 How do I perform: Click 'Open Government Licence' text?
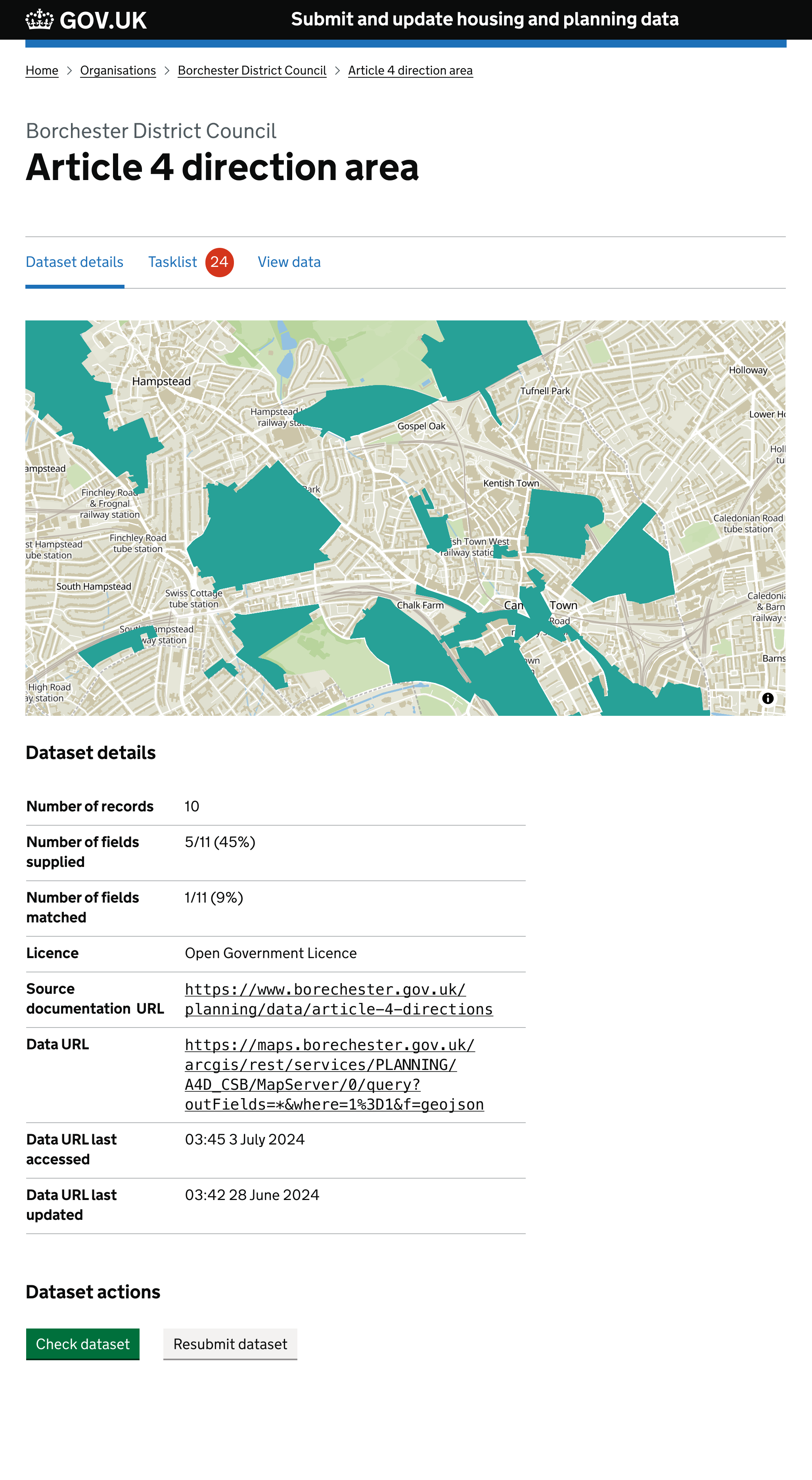pos(270,953)
